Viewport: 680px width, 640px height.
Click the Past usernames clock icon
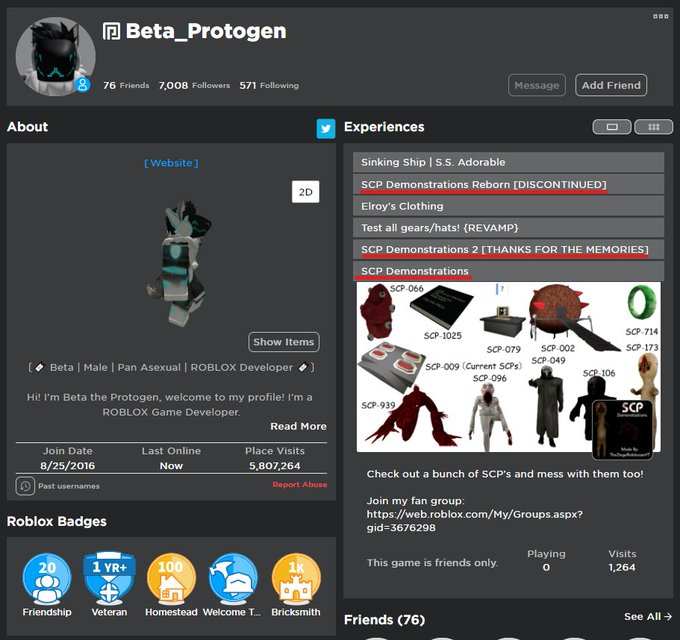[x=25, y=486]
